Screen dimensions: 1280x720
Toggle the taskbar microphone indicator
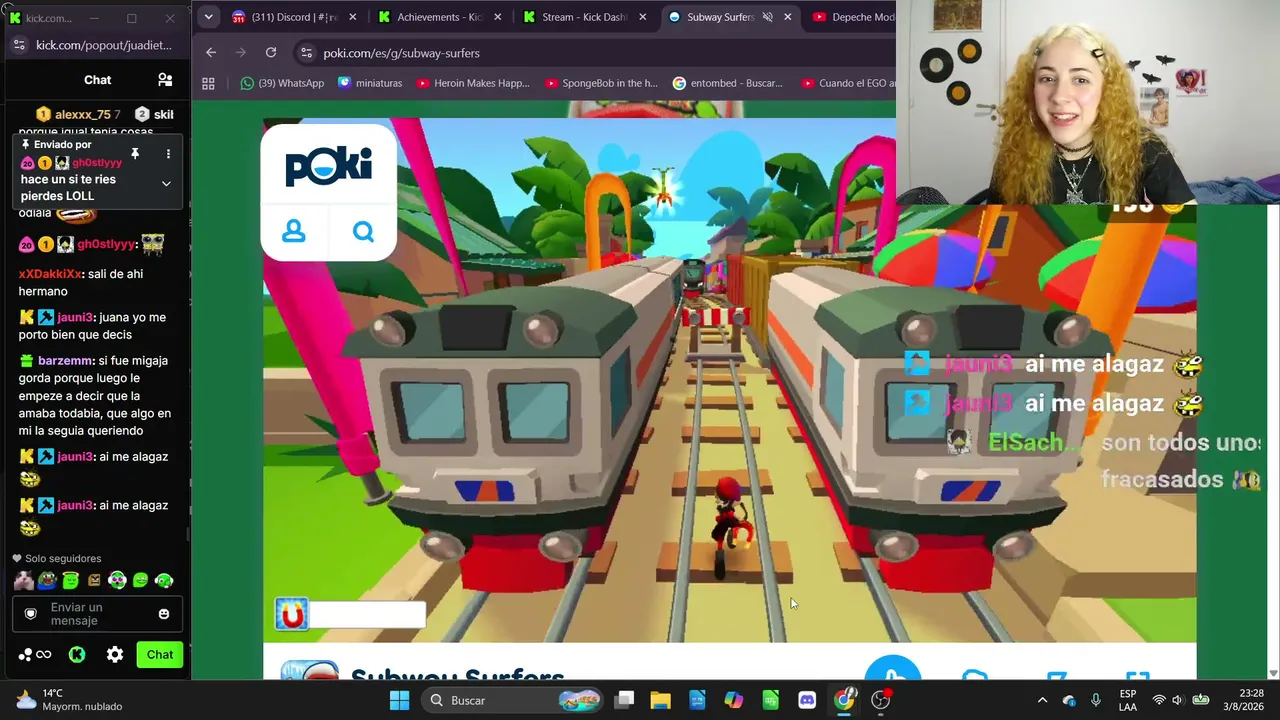[x=1096, y=700]
